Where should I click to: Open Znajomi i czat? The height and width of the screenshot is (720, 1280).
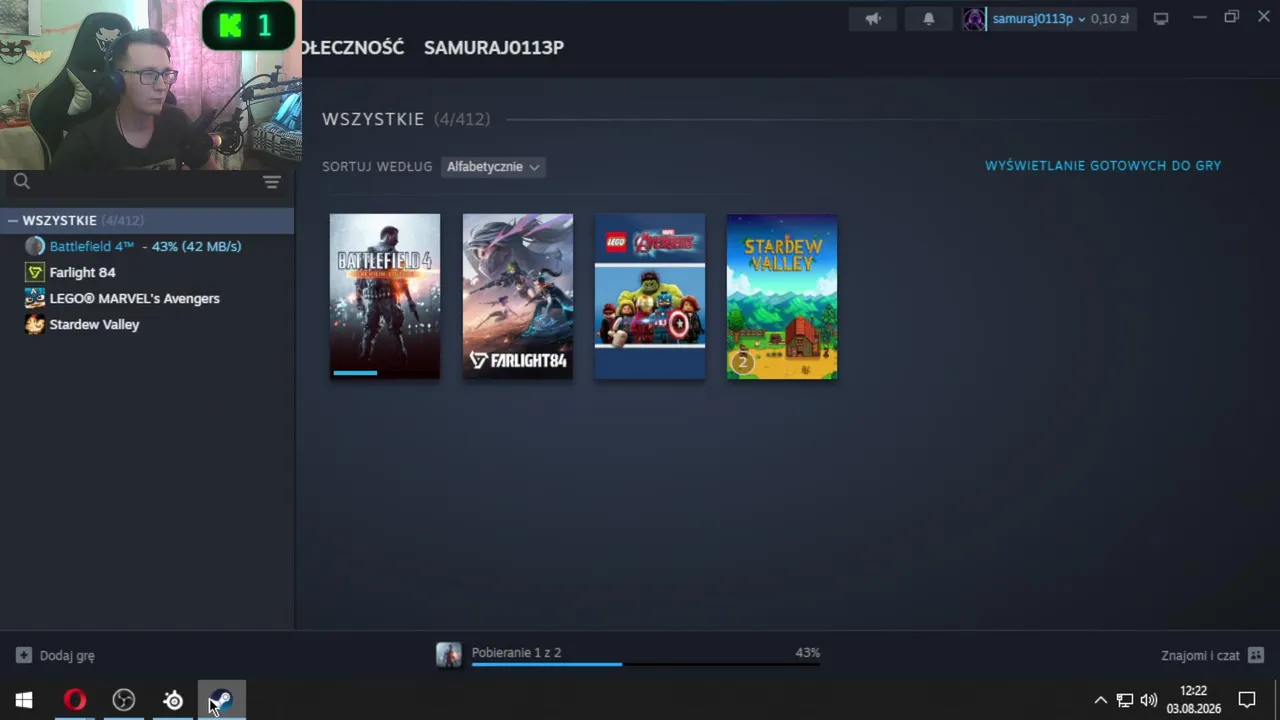click(x=1200, y=656)
